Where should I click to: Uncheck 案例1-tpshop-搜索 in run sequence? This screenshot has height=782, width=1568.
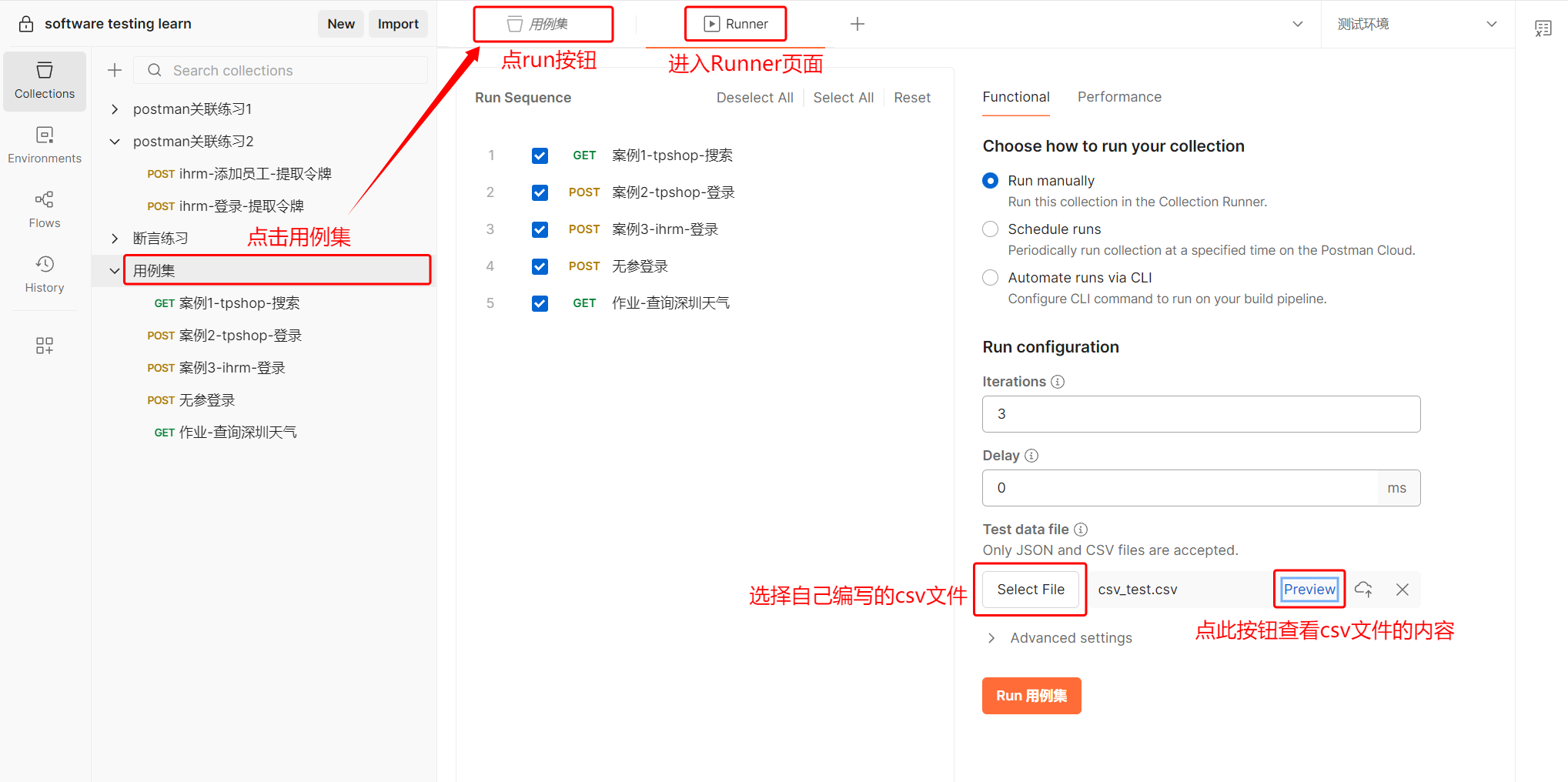coord(540,155)
